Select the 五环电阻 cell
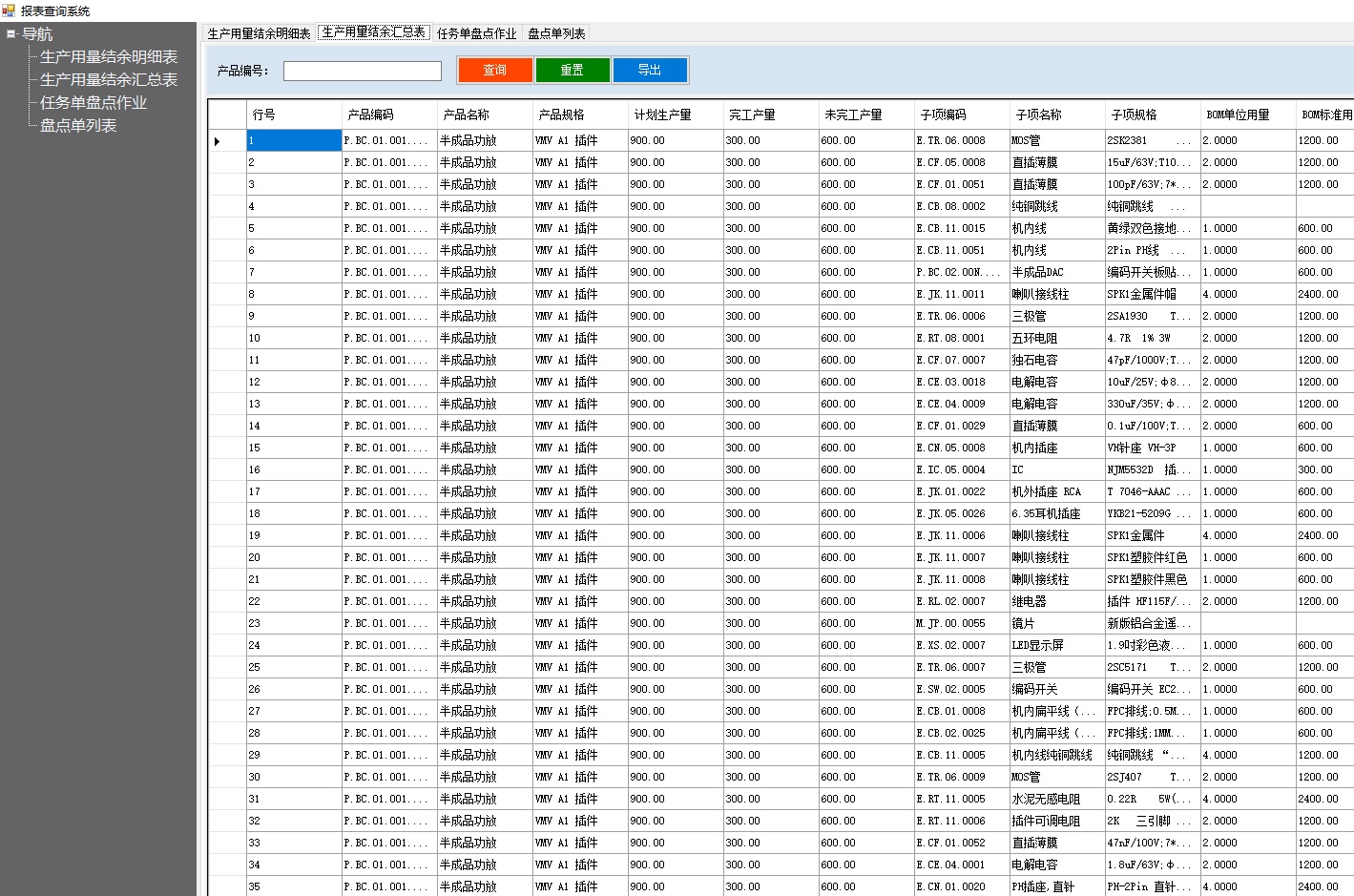This screenshot has height=896, width=1354. pos(1057,339)
